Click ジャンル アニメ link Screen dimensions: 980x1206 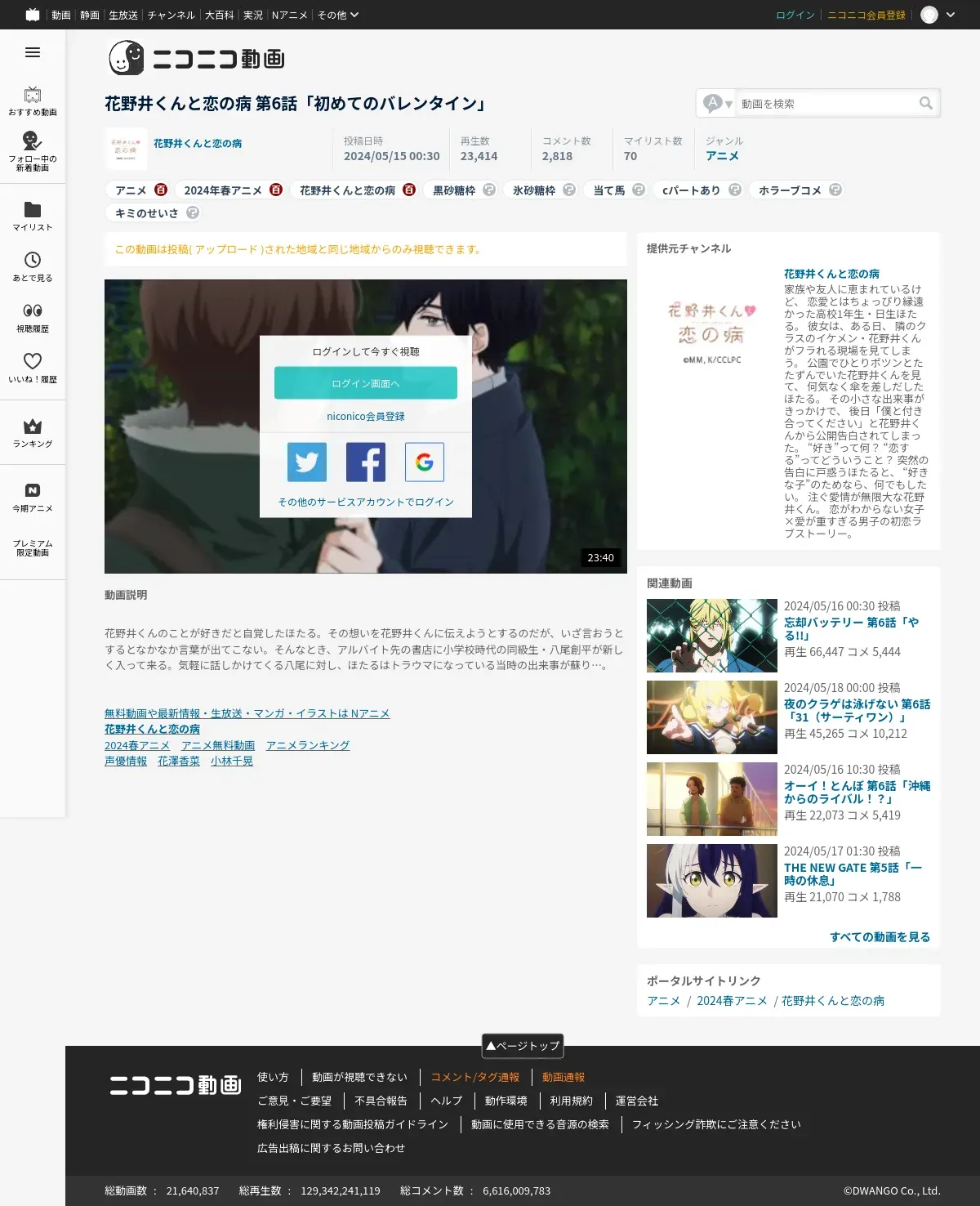point(722,155)
